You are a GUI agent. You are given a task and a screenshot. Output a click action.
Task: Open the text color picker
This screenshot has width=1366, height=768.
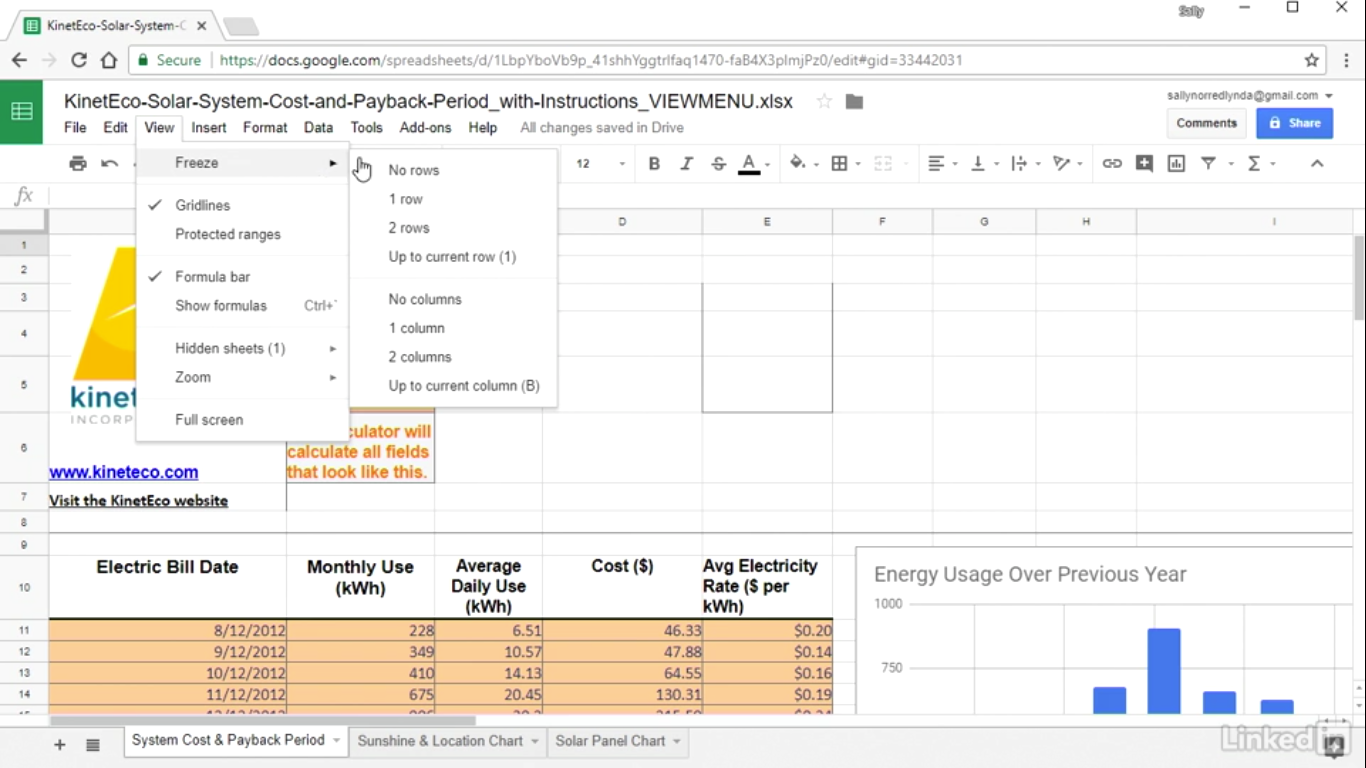pos(749,163)
